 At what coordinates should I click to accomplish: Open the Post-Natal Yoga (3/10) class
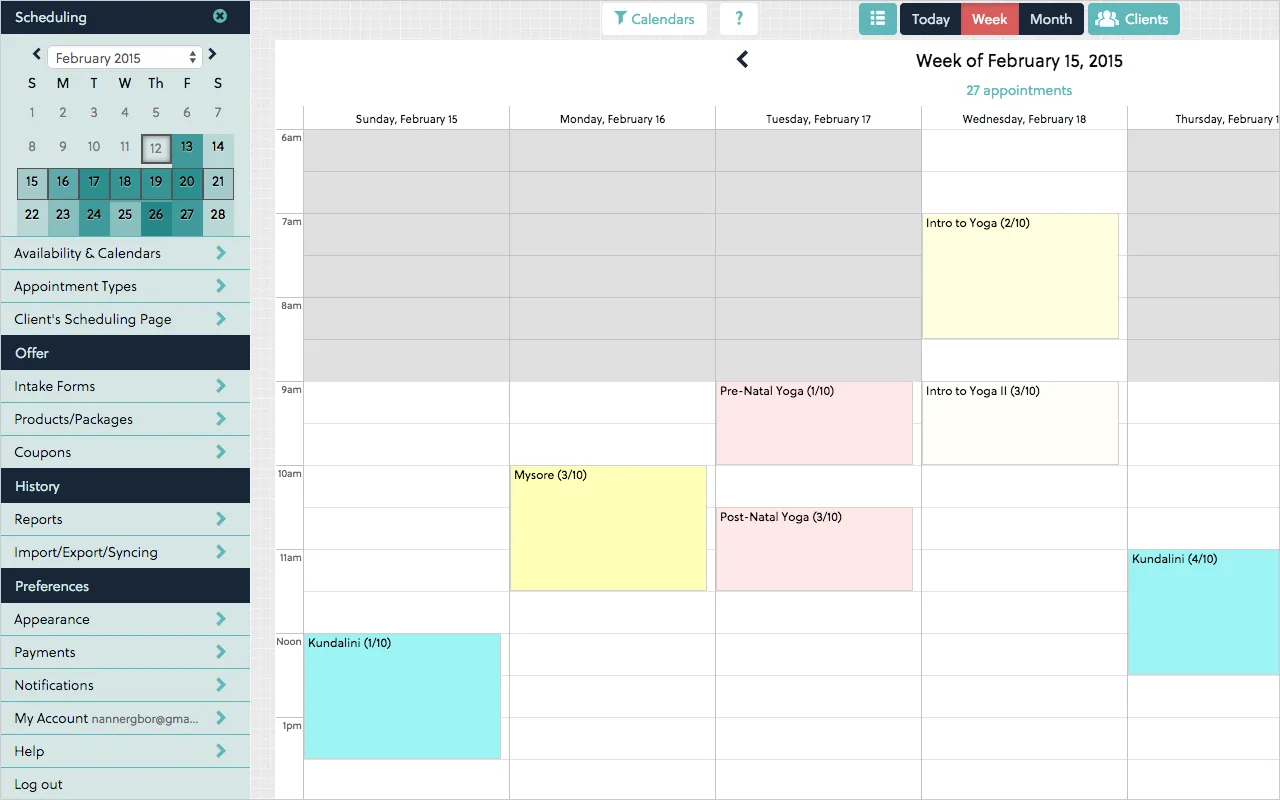[x=814, y=549]
